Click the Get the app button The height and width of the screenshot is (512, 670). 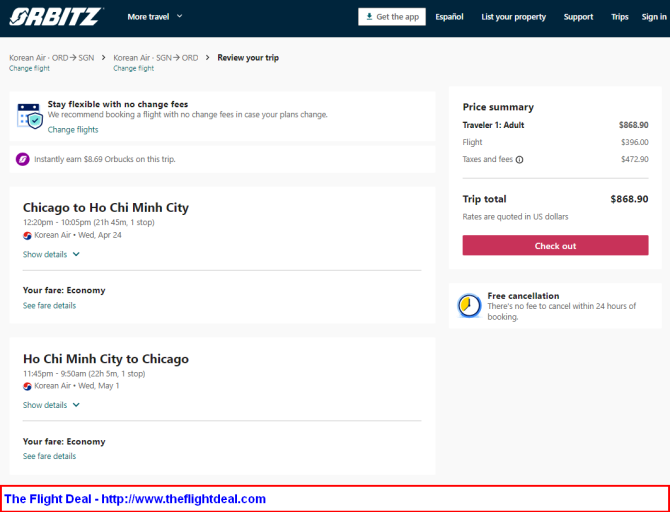(392, 17)
